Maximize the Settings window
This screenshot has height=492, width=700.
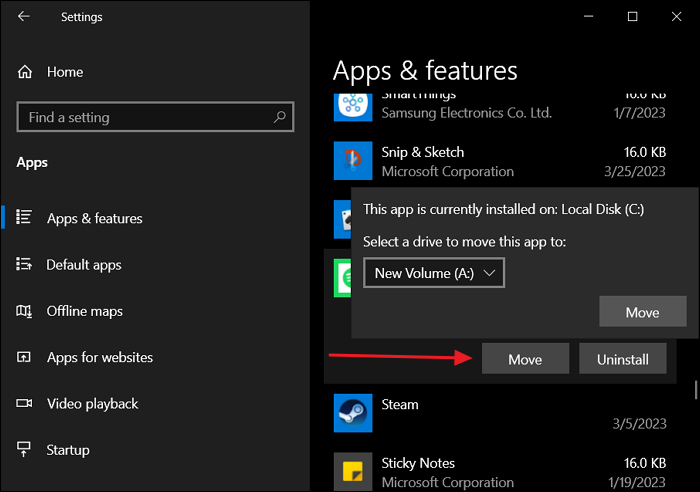(632, 17)
